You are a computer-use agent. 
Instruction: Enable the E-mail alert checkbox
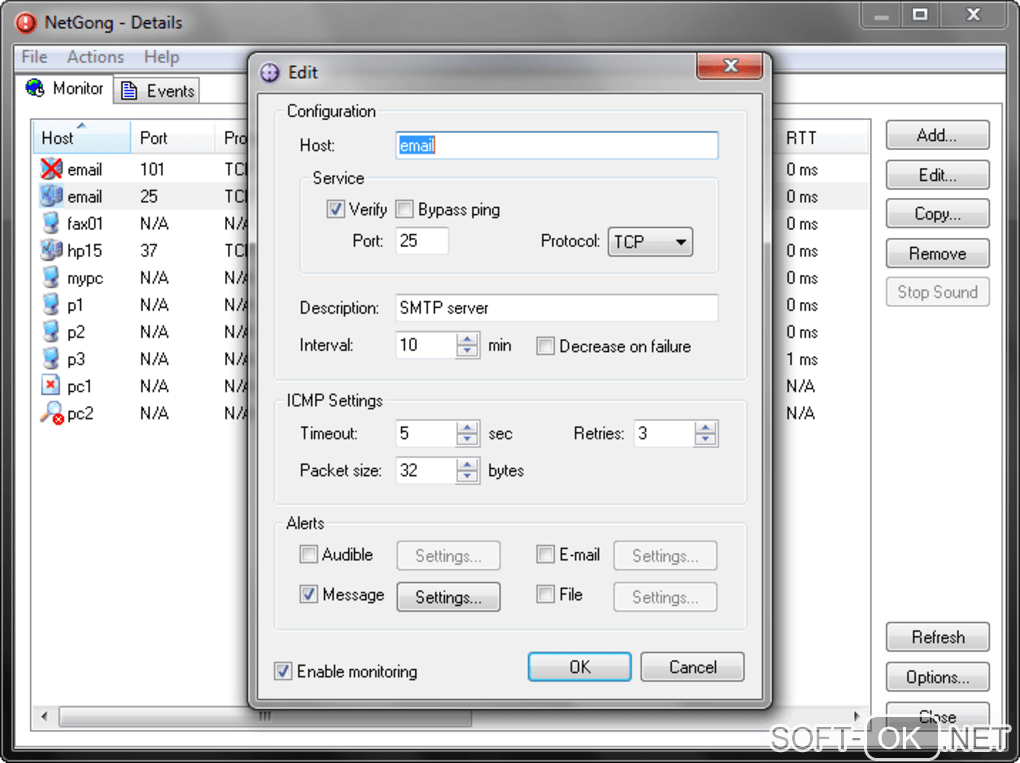545,554
